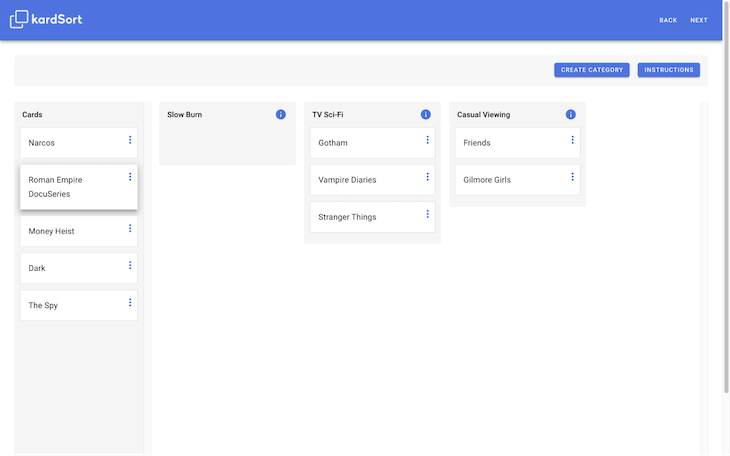Image resolution: width=730 pixels, height=456 pixels.
Task: Go to Back in the header
Action: pos(668,20)
